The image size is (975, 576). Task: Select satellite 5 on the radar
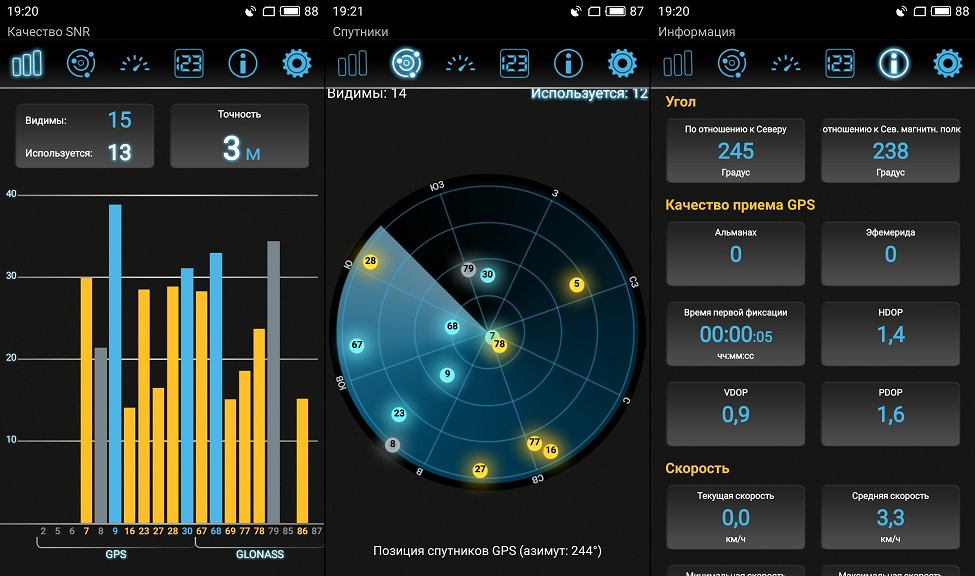click(577, 284)
